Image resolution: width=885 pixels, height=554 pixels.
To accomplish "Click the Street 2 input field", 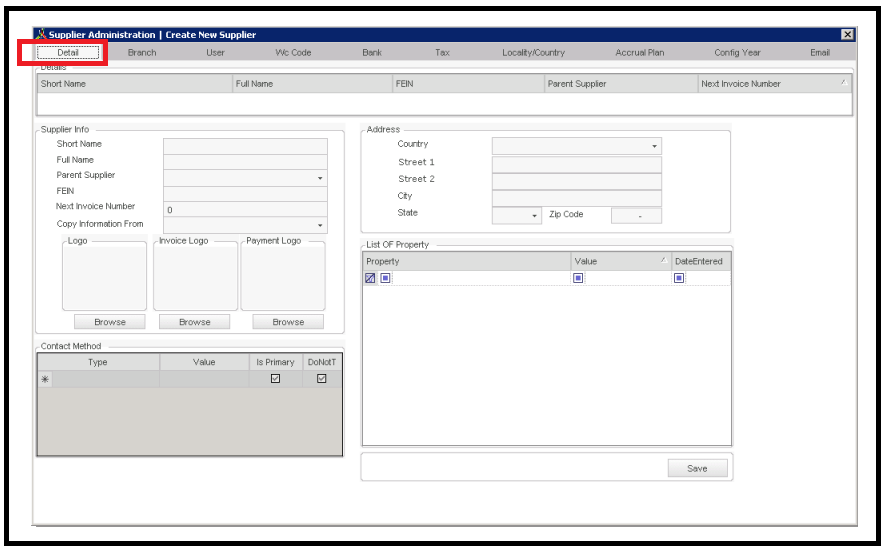I will tap(577, 181).
